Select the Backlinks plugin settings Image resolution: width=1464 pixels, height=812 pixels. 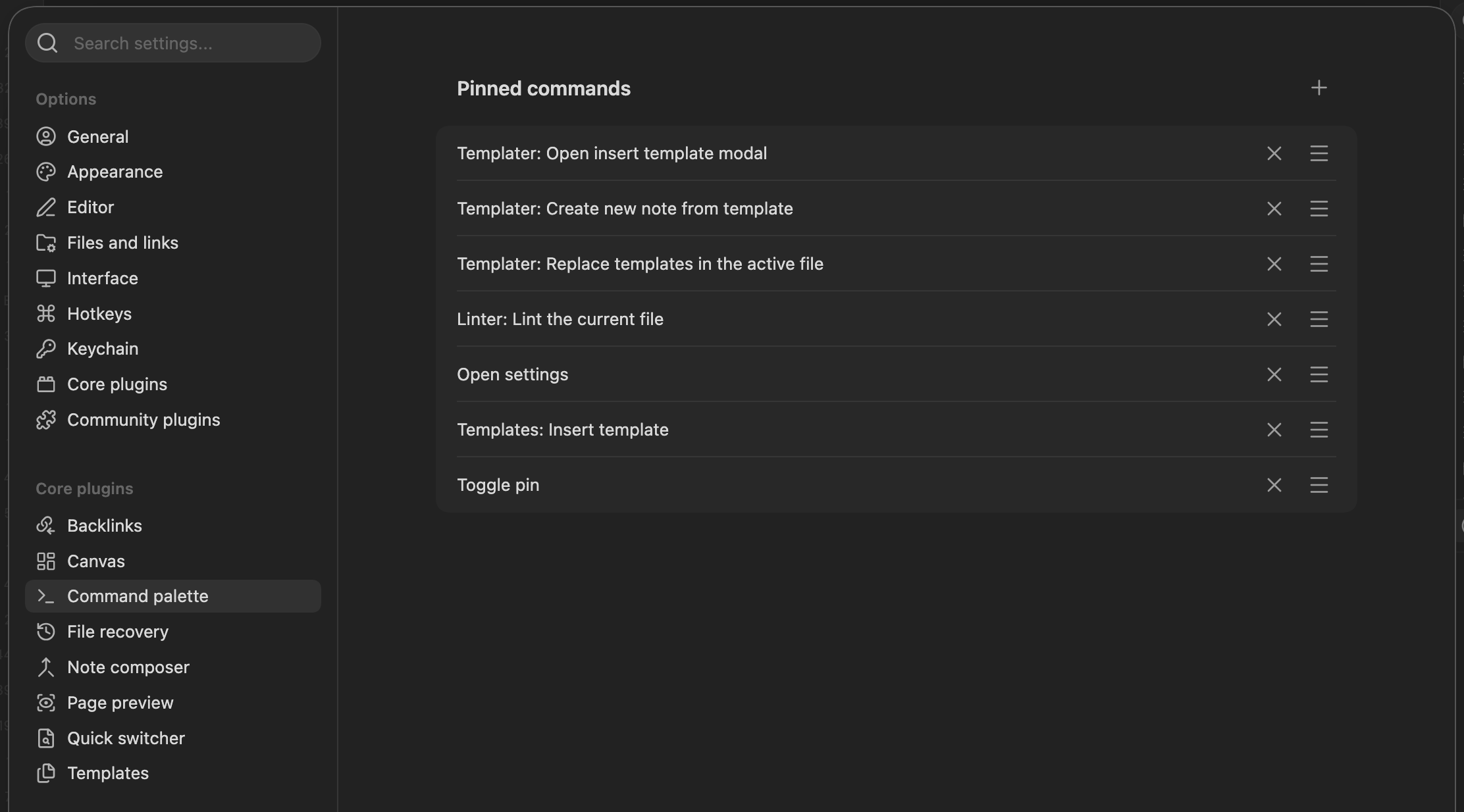click(173, 526)
